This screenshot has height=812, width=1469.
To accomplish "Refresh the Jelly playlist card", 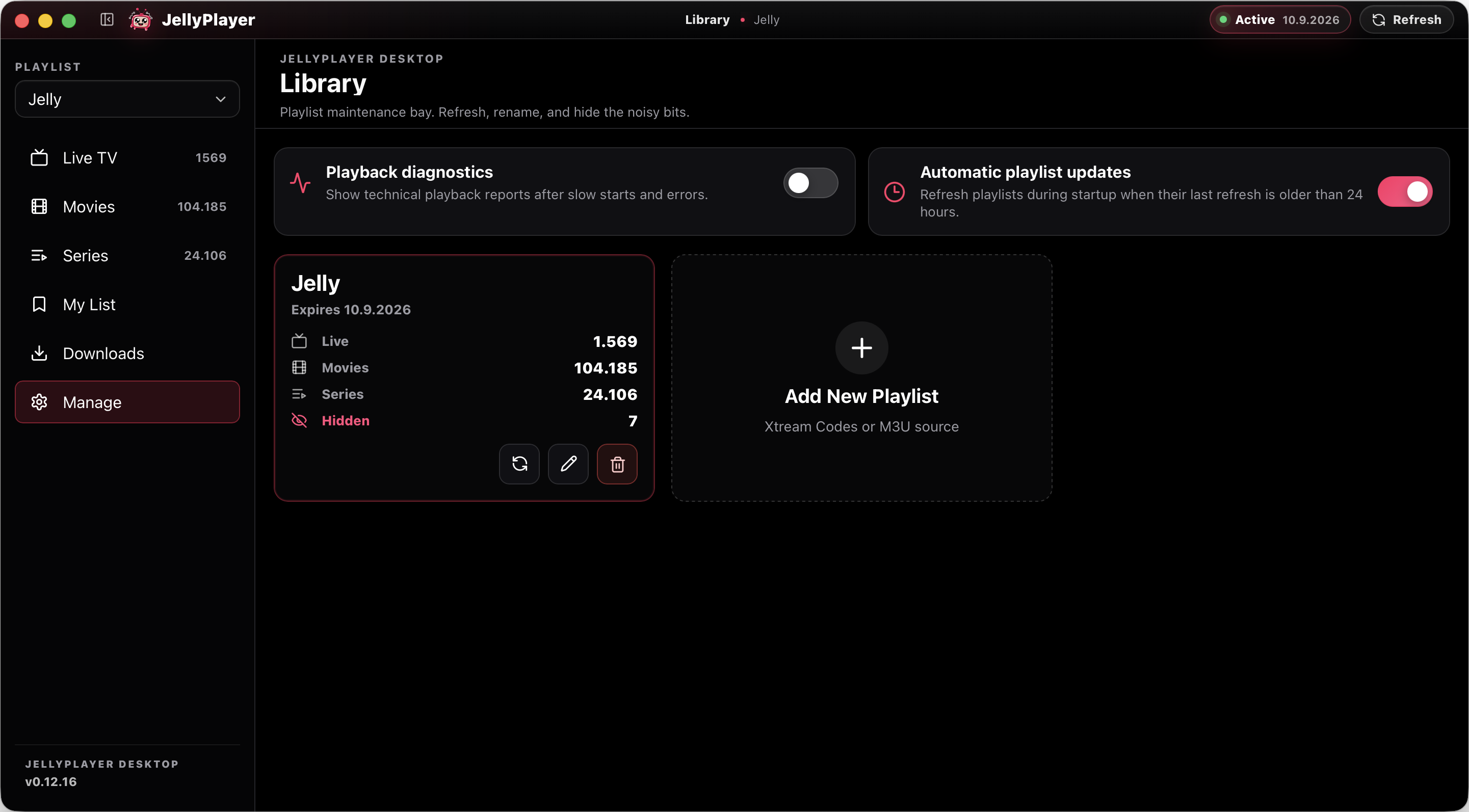I will pyautogui.click(x=519, y=464).
